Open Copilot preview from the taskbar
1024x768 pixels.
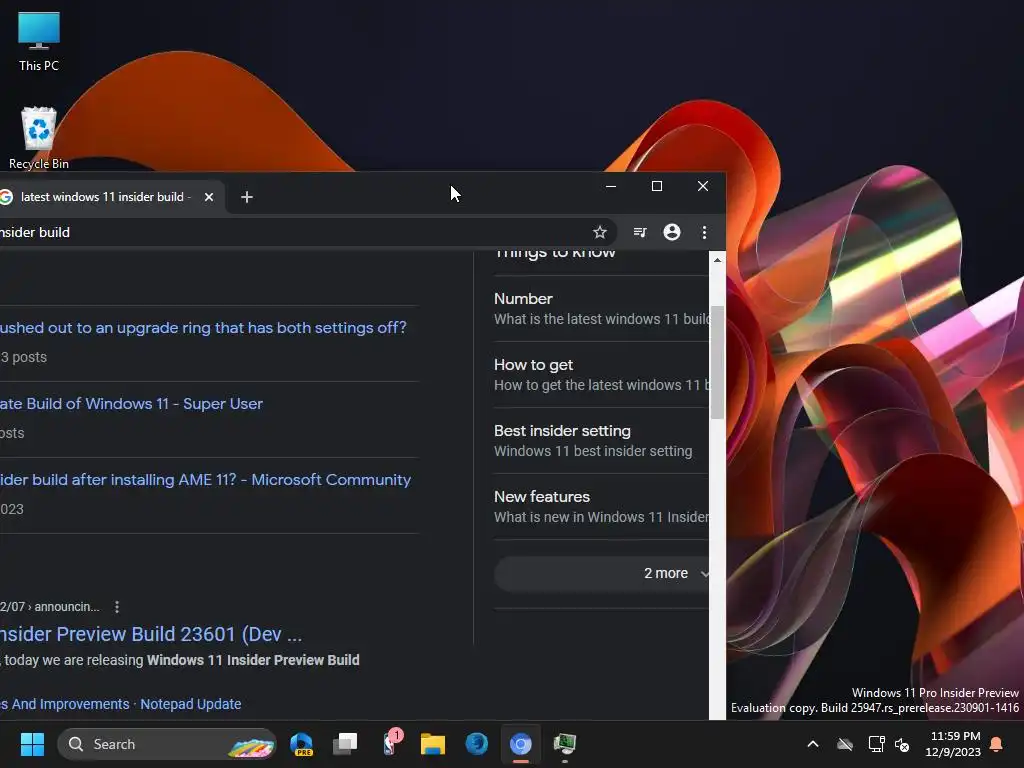coord(301,744)
